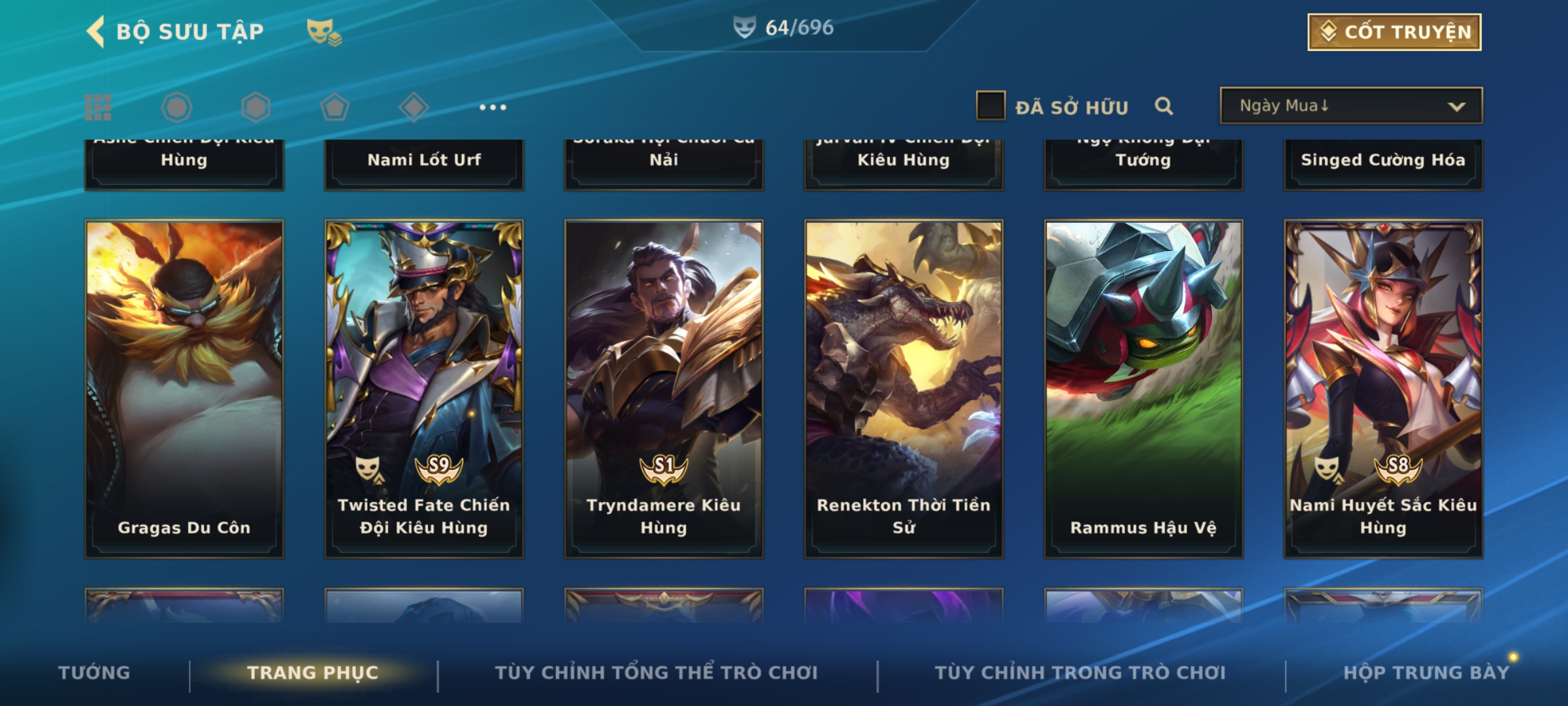The width and height of the screenshot is (1568, 706).
Task: Open skin search with the magnifier icon
Action: (1164, 106)
